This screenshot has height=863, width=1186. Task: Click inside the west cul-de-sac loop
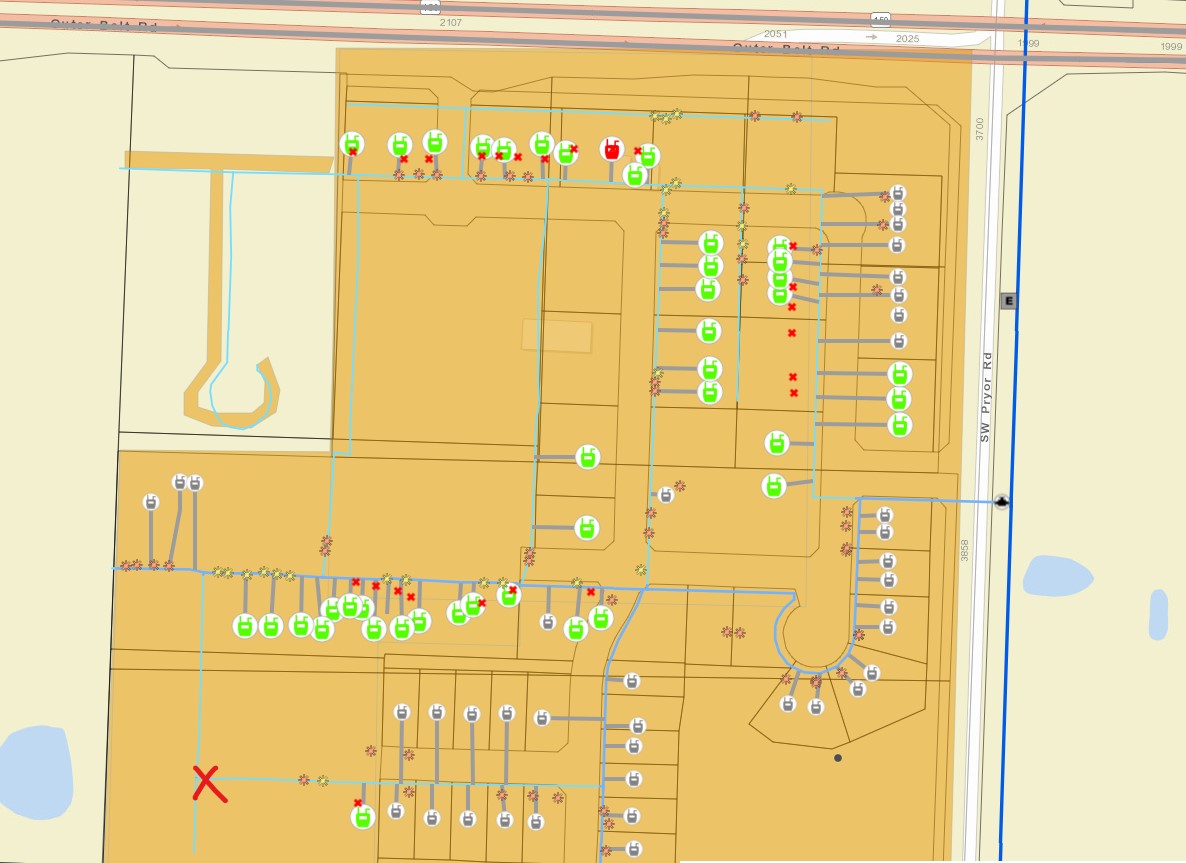coord(238,388)
